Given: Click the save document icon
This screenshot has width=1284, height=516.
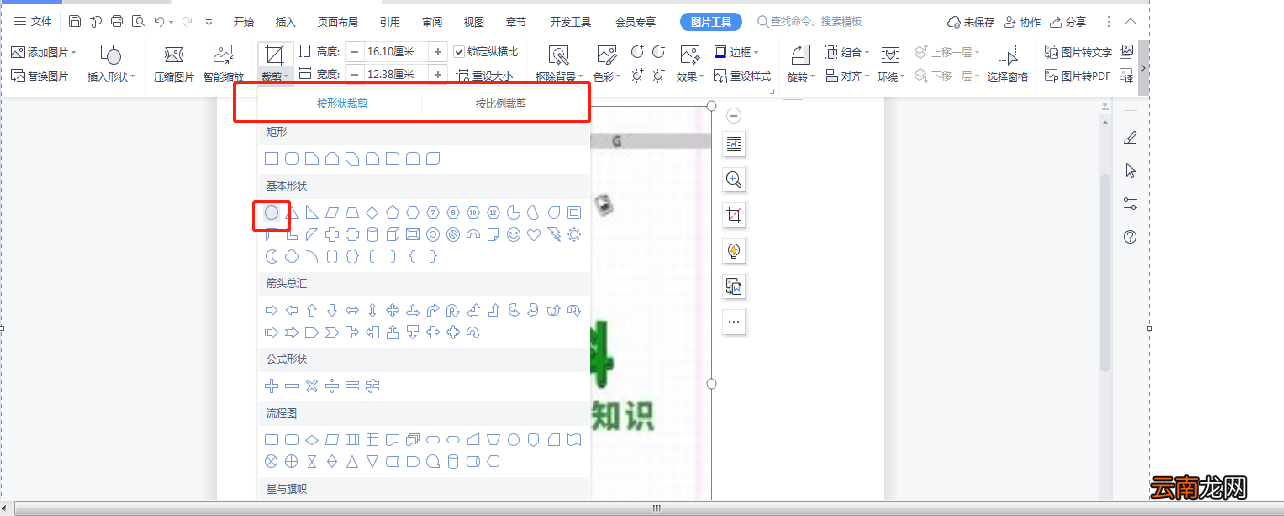Looking at the screenshot, I should [x=77, y=21].
